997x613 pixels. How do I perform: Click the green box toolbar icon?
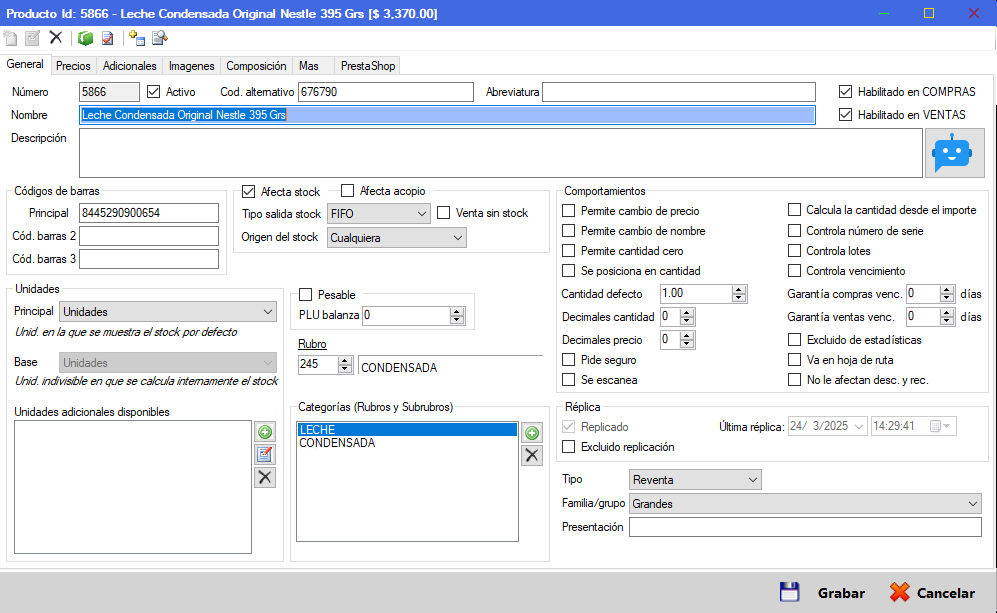tap(85, 38)
